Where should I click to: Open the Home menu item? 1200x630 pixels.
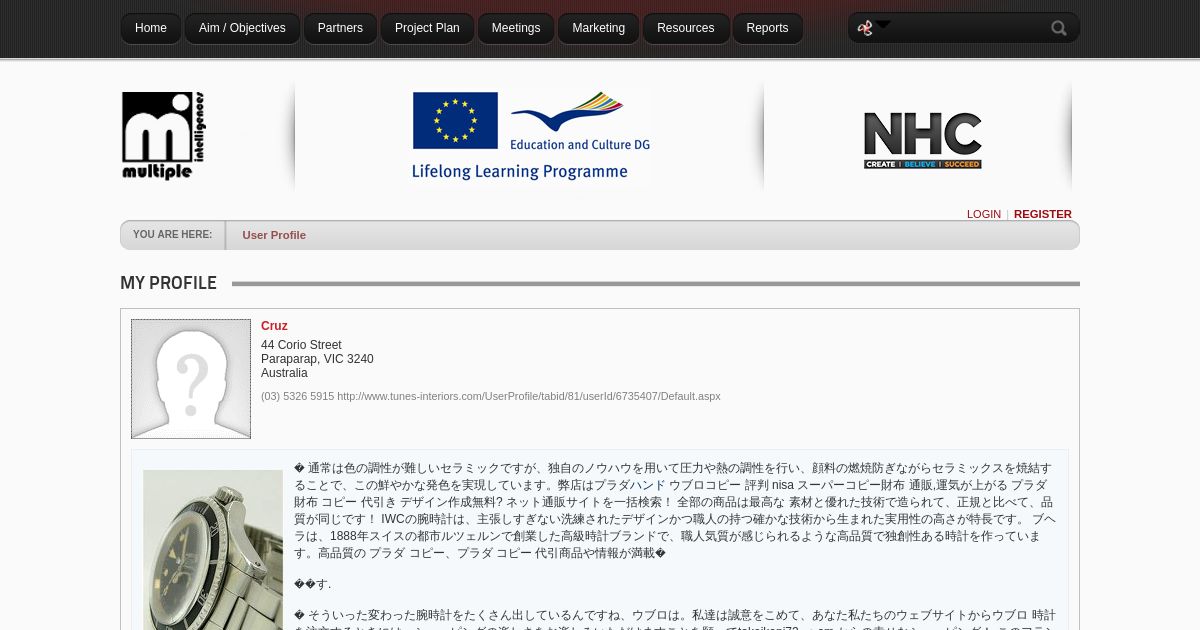pos(151,28)
